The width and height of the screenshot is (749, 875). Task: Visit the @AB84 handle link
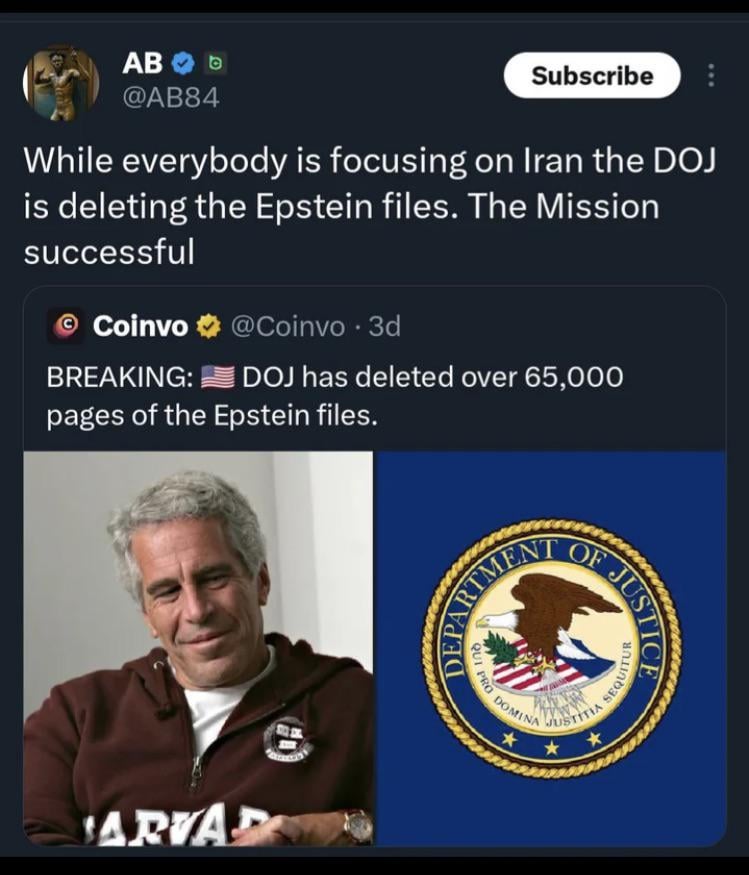pos(170,98)
